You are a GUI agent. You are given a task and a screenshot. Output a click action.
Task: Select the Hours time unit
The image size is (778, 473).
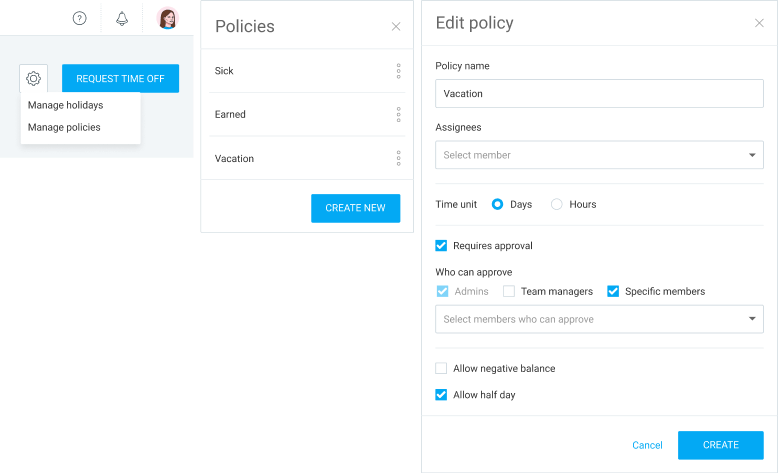557,204
